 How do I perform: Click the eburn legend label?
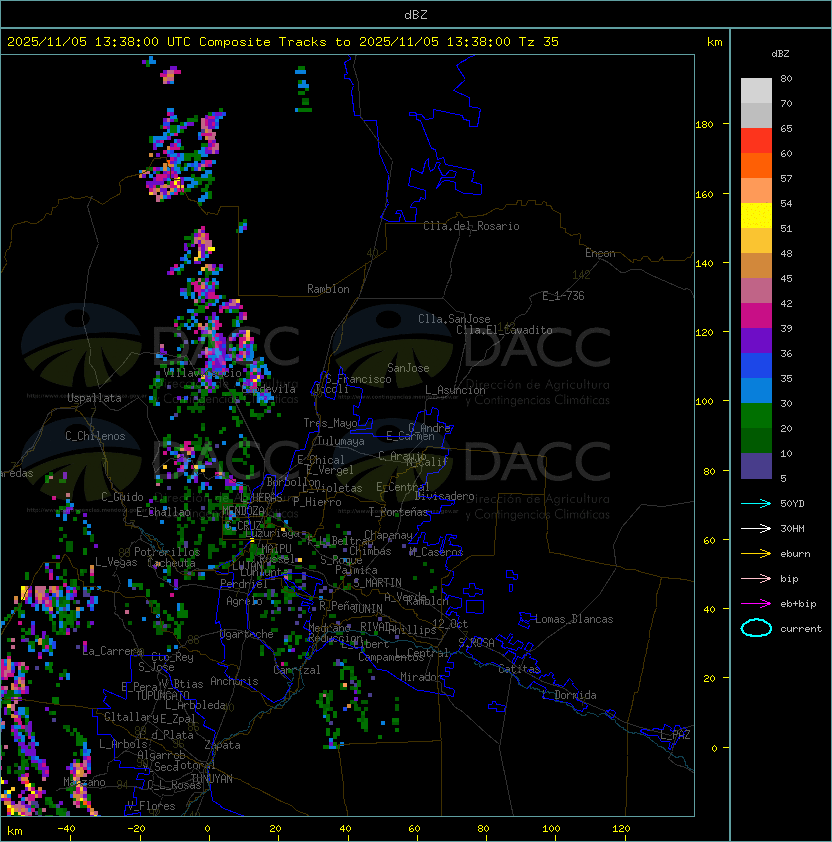pos(795,554)
